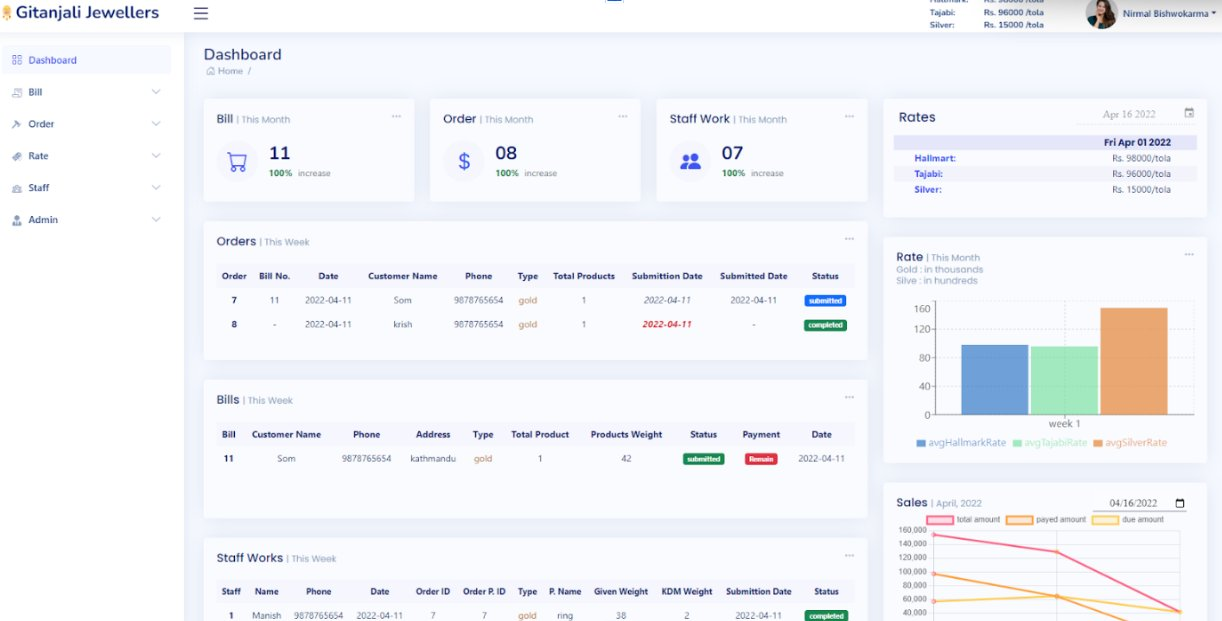
Task: Expand the Bill sidebar menu chevron
Action: coord(155,92)
